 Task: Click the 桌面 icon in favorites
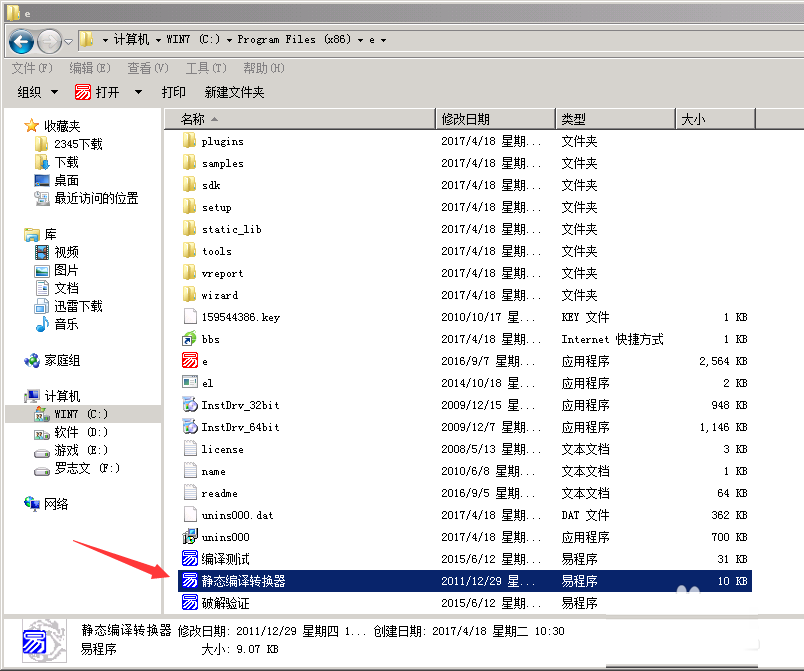click(42, 180)
